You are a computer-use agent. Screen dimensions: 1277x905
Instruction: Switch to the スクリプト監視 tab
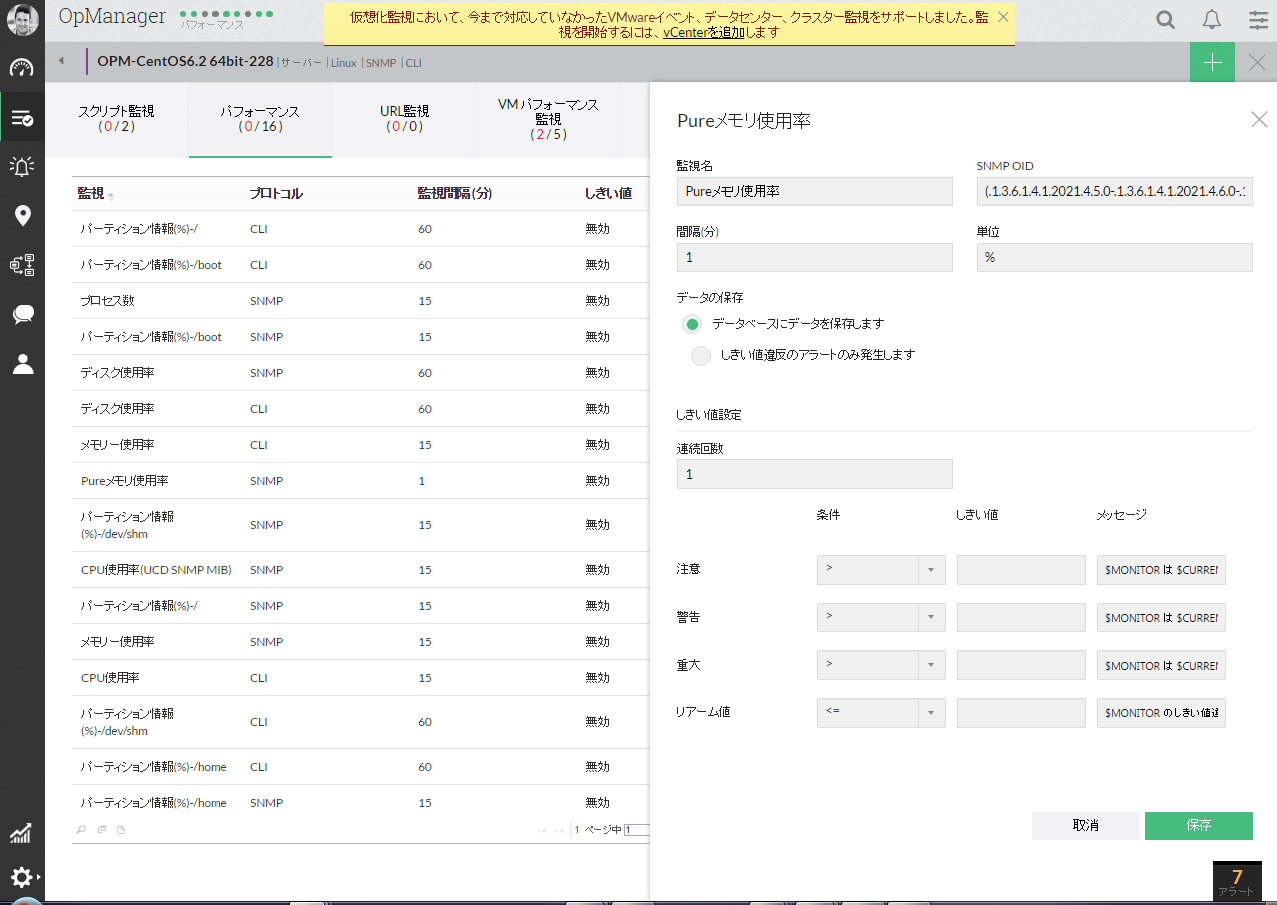pyautogui.click(x=116, y=119)
